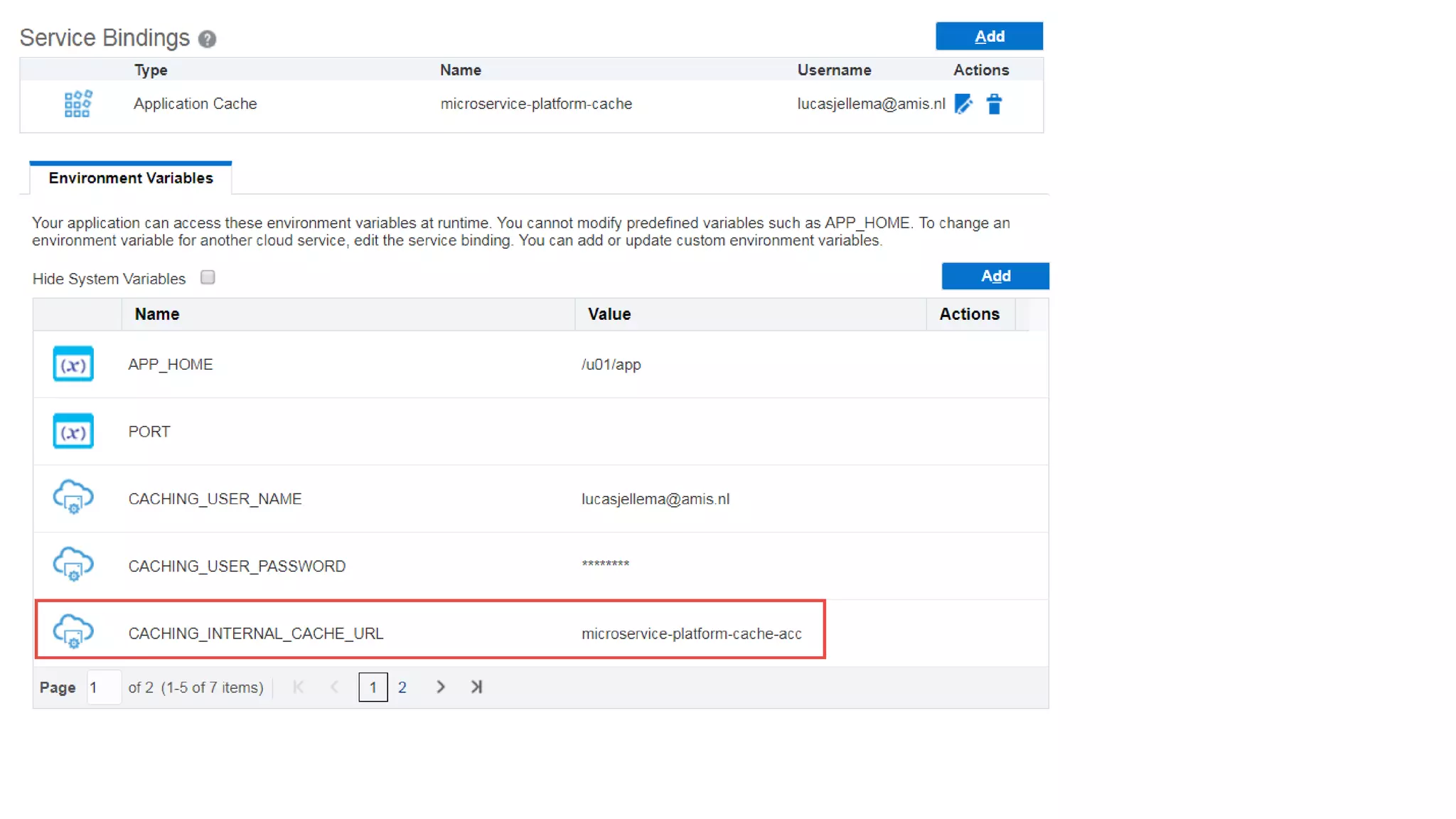Click the Application Cache grid icon

point(77,104)
